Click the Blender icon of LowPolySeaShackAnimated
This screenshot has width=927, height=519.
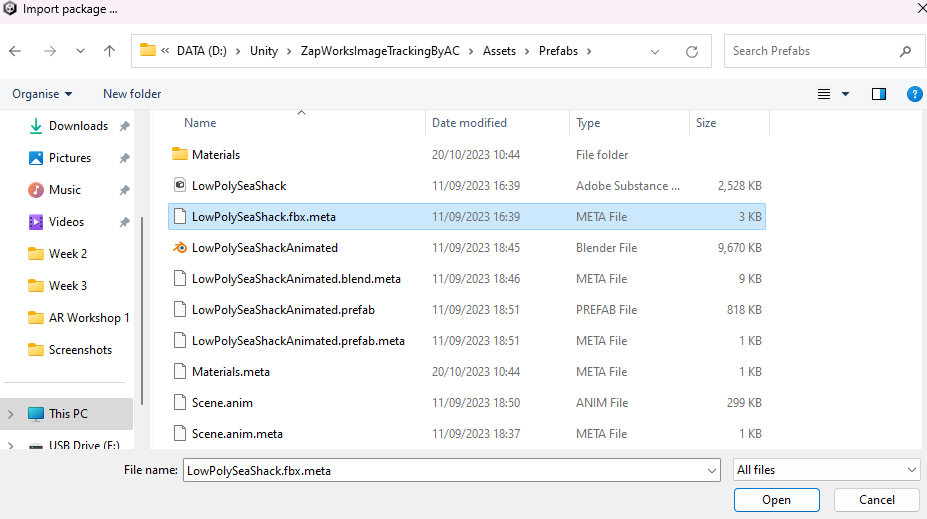180,248
